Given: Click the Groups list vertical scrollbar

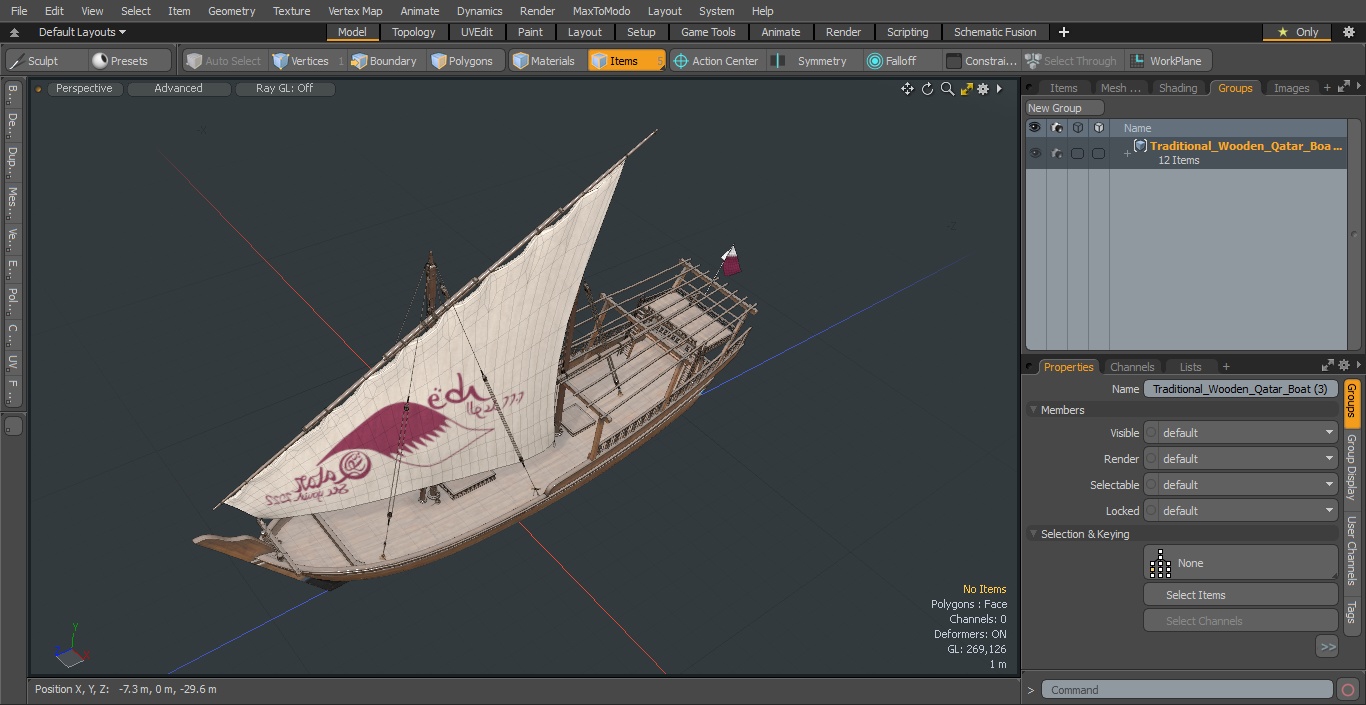Looking at the screenshot, I should (1354, 235).
